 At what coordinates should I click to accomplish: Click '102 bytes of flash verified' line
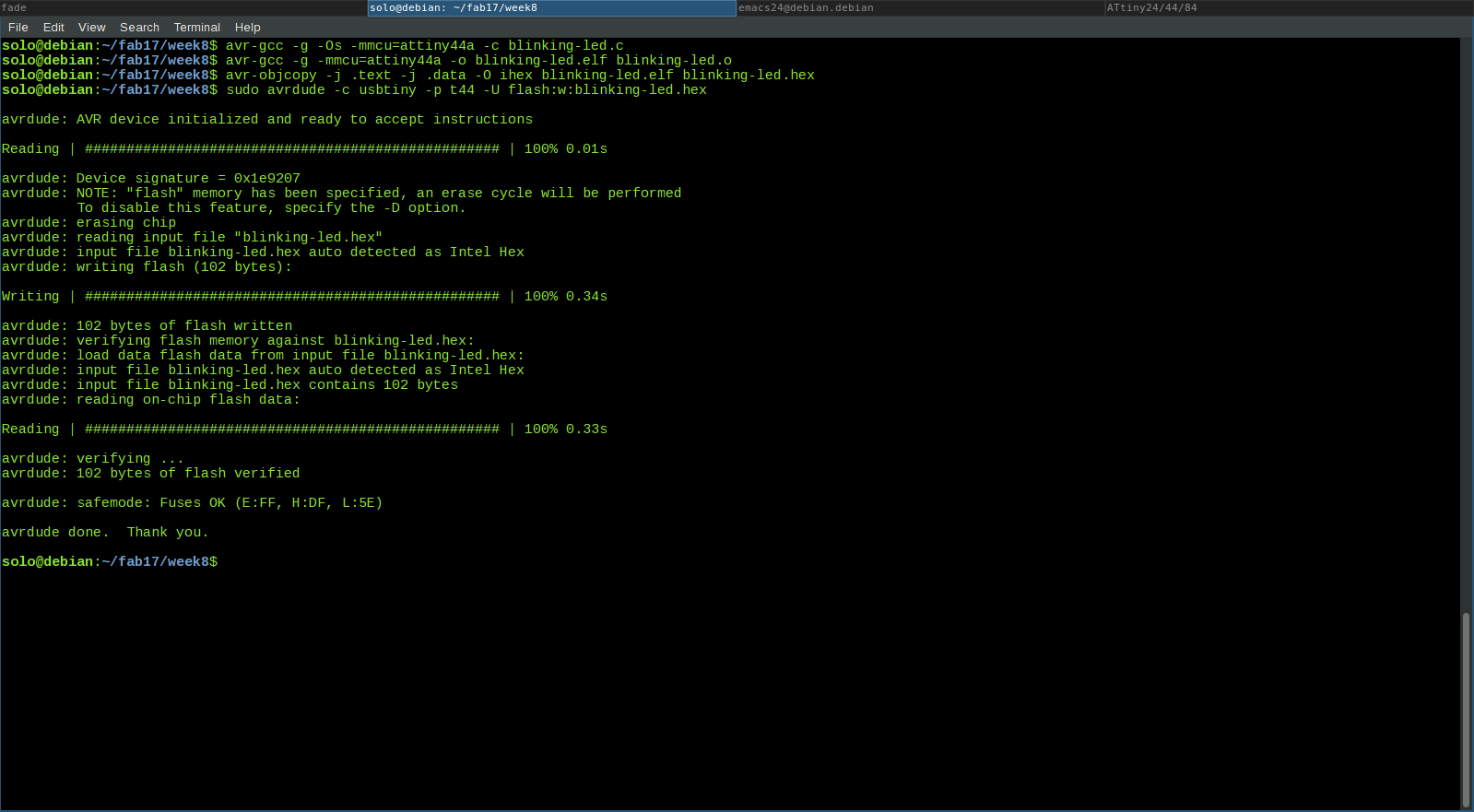tap(151, 473)
